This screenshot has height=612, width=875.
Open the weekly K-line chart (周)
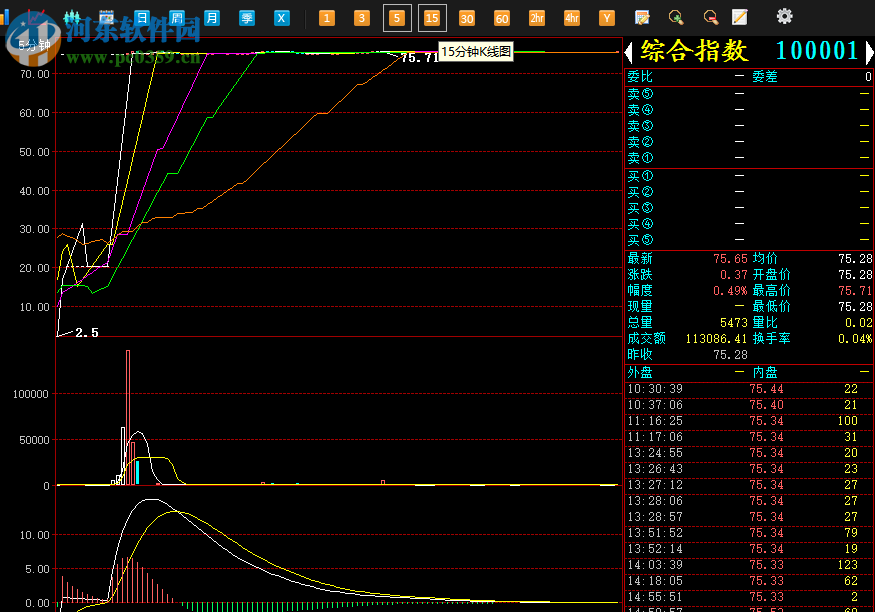point(177,17)
